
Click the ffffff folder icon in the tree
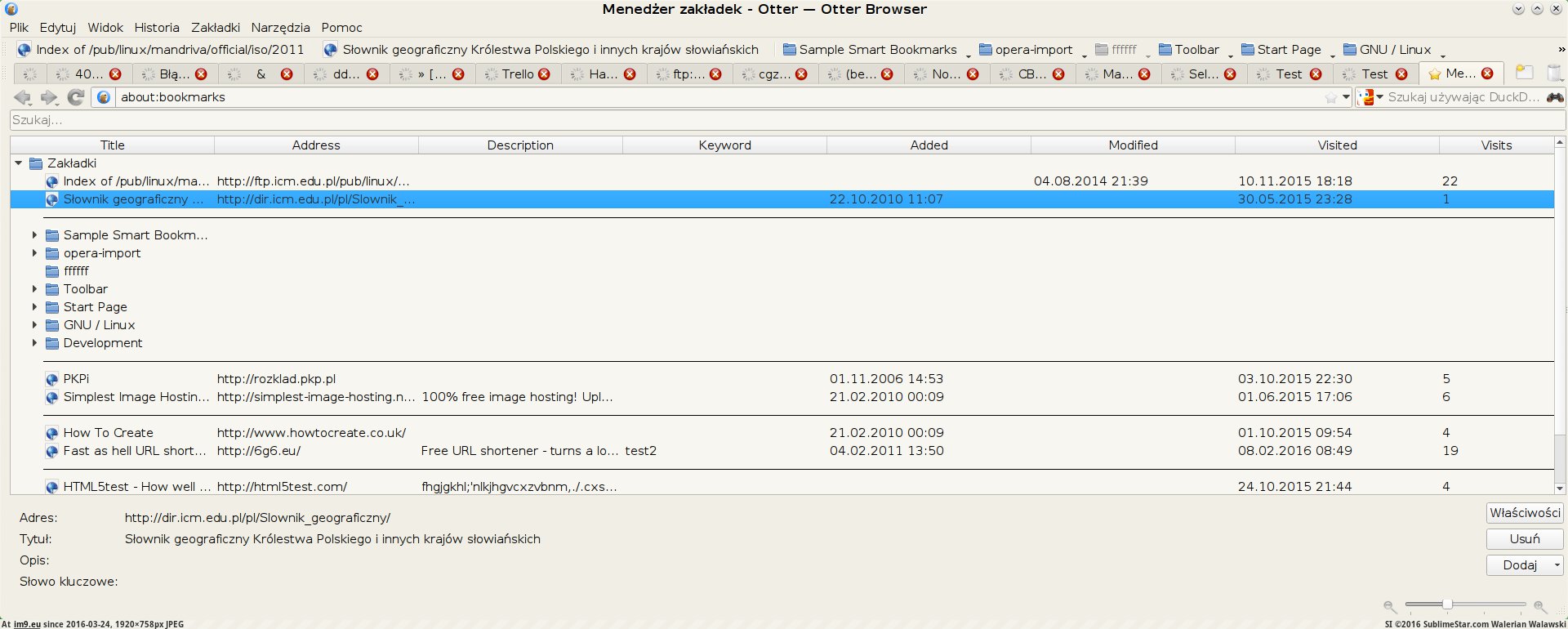pos(52,271)
